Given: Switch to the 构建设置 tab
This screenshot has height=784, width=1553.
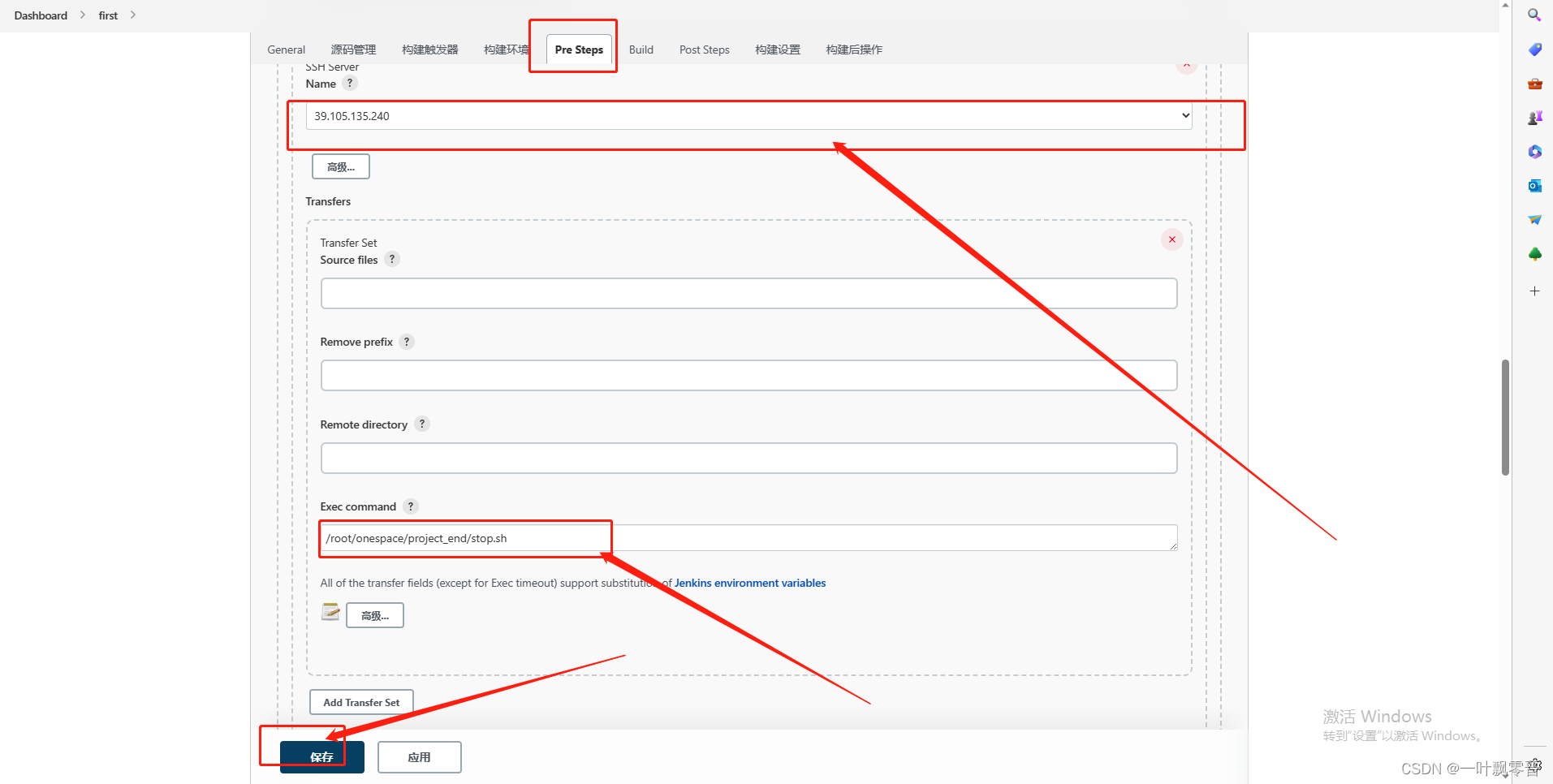Looking at the screenshot, I should [777, 50].
